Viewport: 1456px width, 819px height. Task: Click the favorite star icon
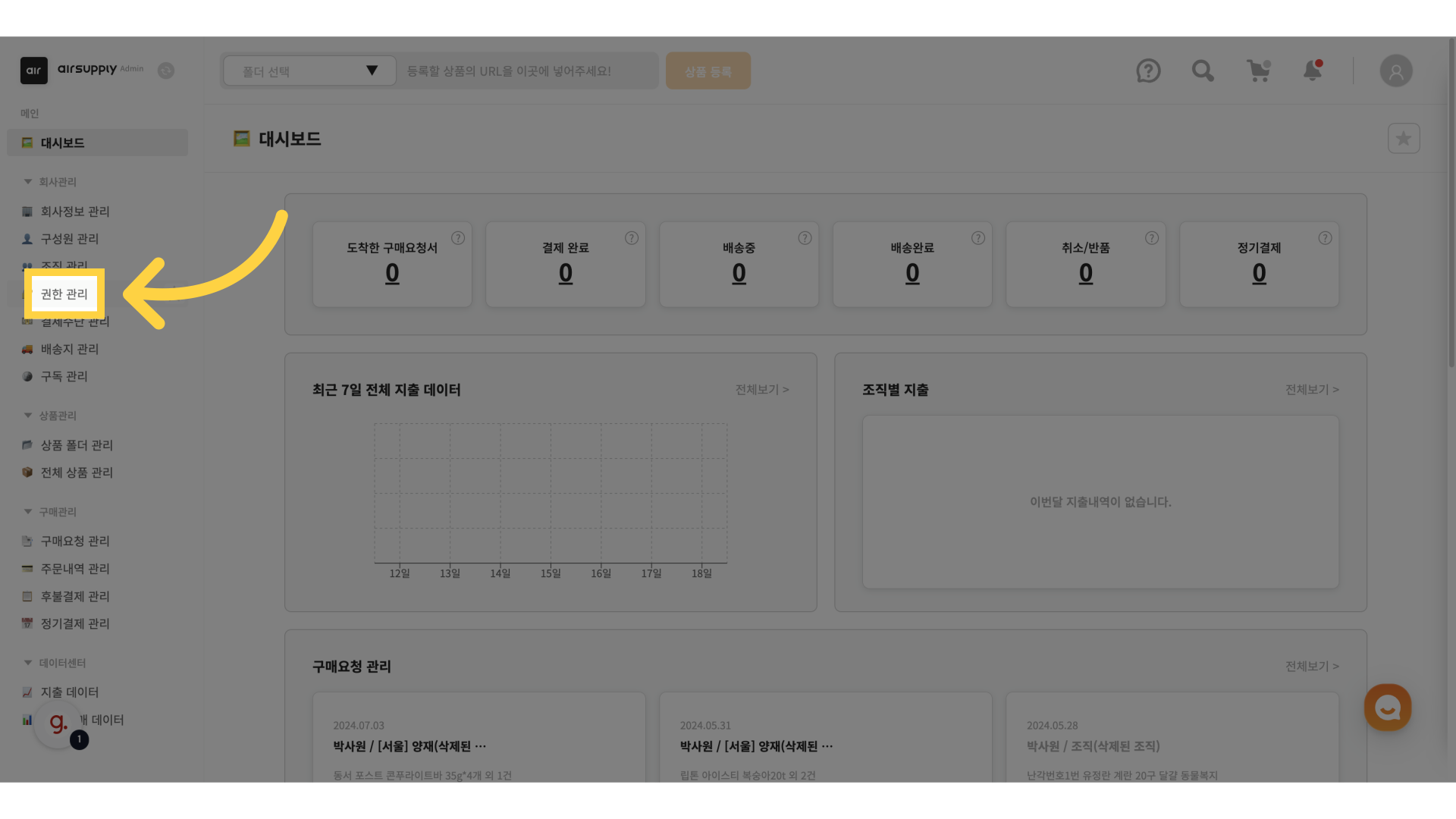(x=1404, y=139)
